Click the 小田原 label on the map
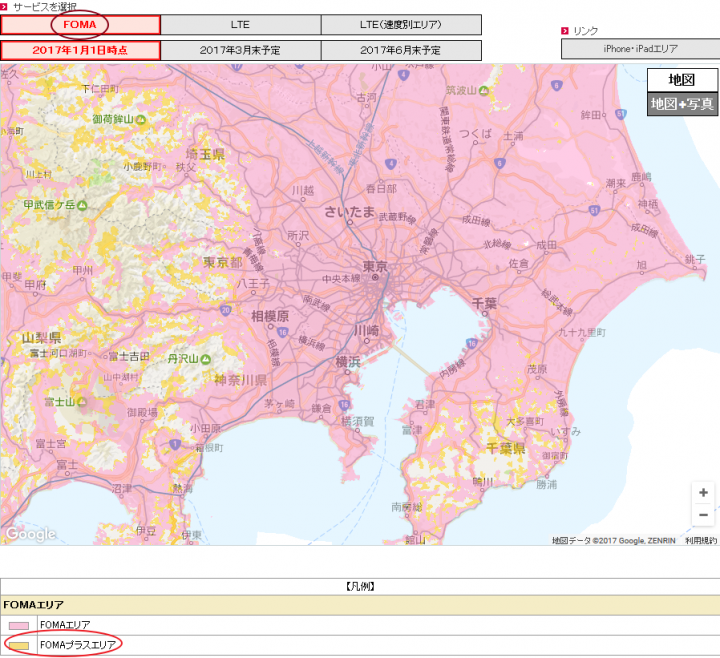 [x=206, y=428]
